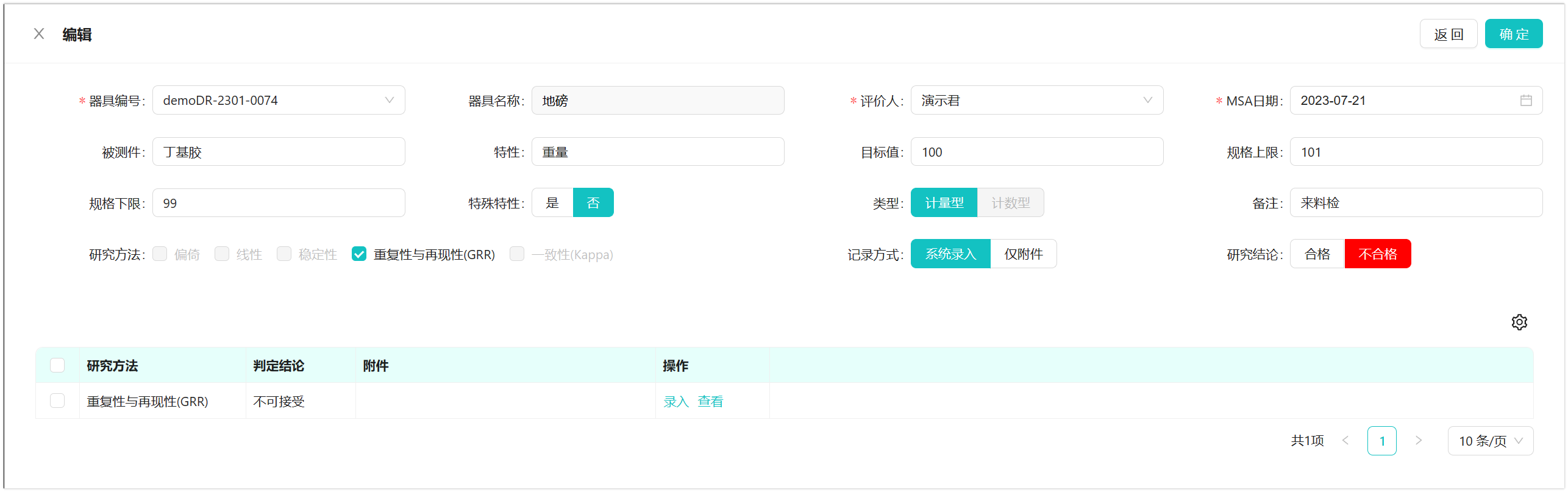Select all rows via header checkbox

point(57,365)
